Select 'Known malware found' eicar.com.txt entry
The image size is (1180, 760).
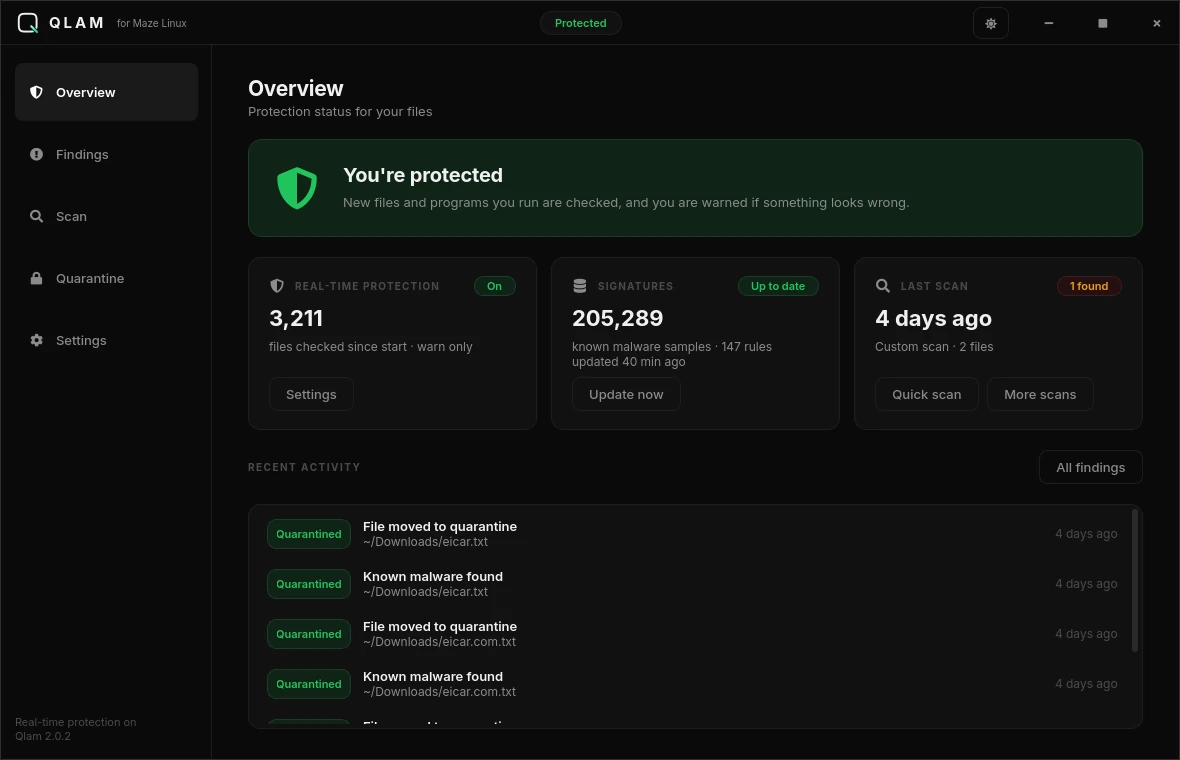pos(692,684)
